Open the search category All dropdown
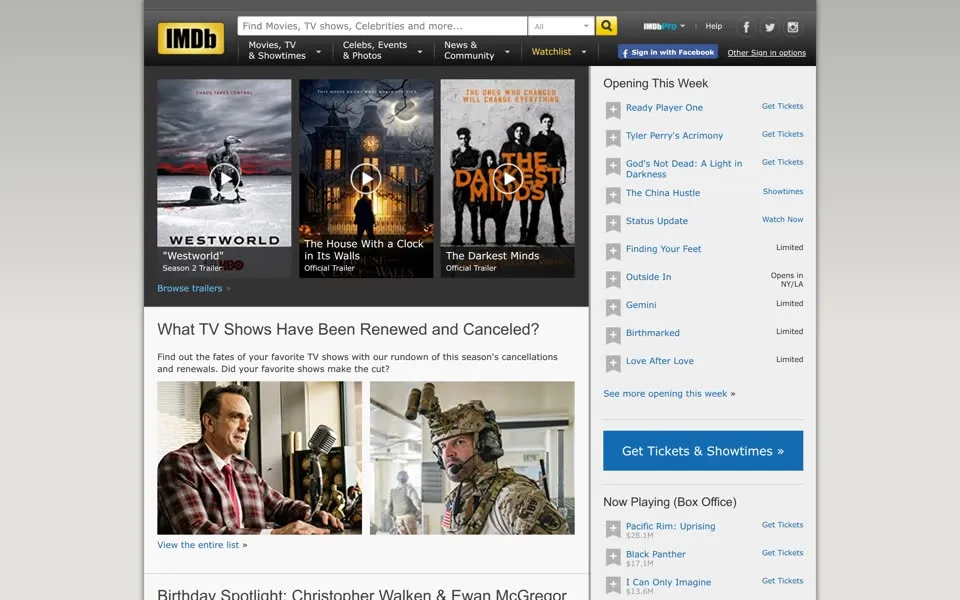 561,26
